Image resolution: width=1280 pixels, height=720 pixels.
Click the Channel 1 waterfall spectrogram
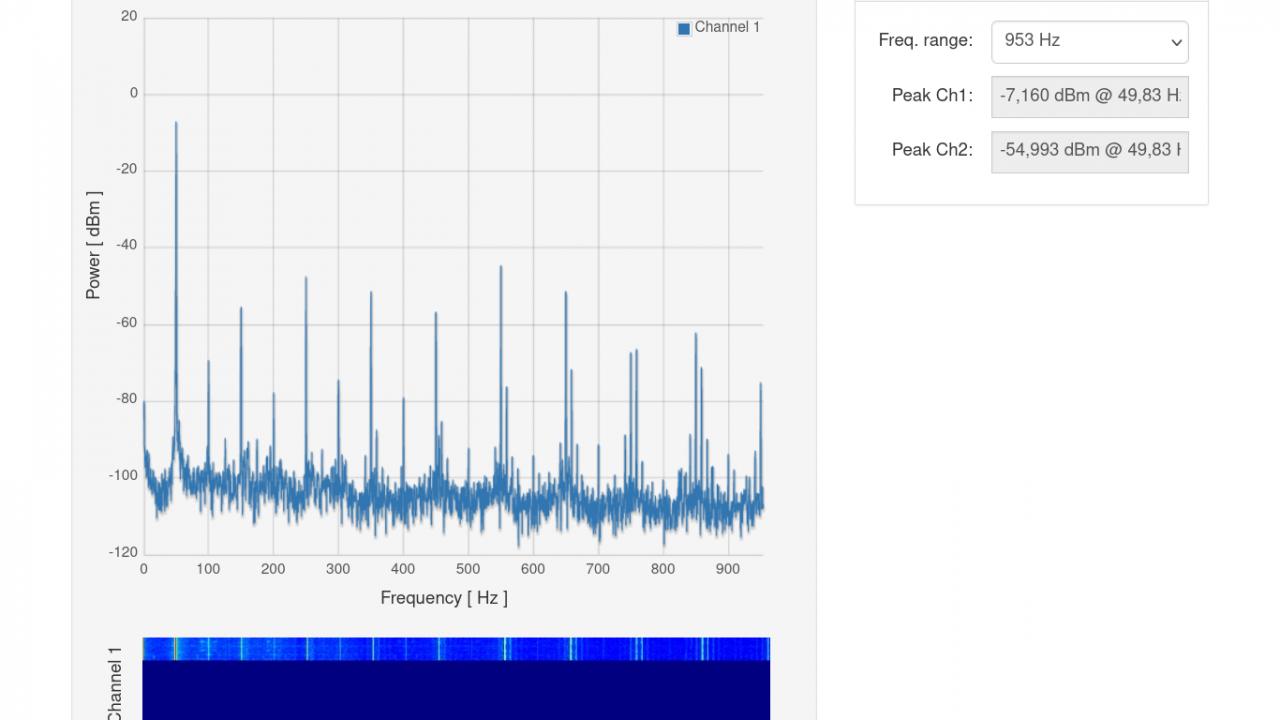click(x=456, y=678)
